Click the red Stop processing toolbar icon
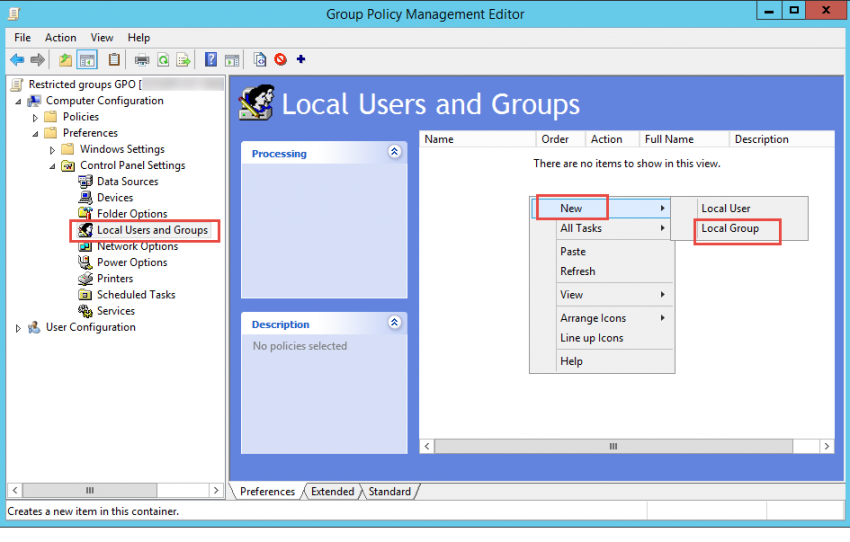 click(281, 59)
